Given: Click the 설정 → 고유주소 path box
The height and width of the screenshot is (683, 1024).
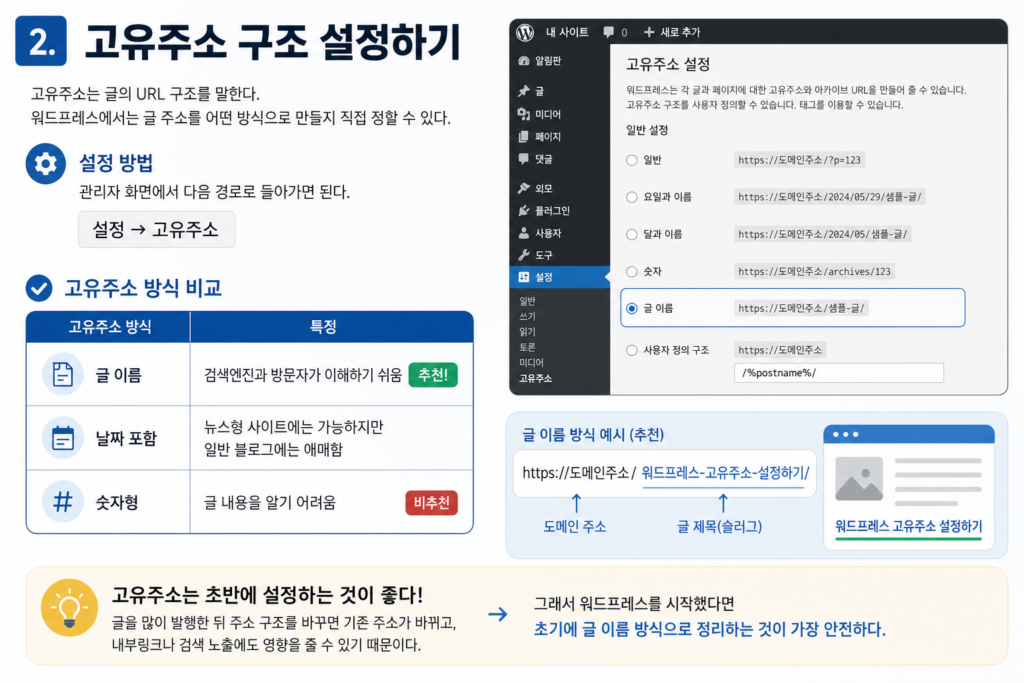Looking at the screenshot, I should [x=156, y=229].
